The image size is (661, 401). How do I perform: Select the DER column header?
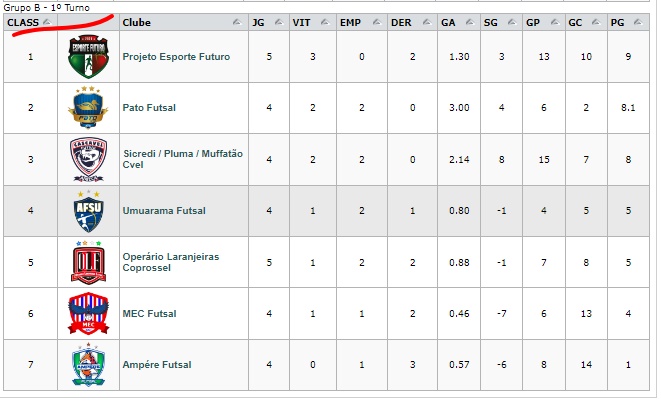412,22
